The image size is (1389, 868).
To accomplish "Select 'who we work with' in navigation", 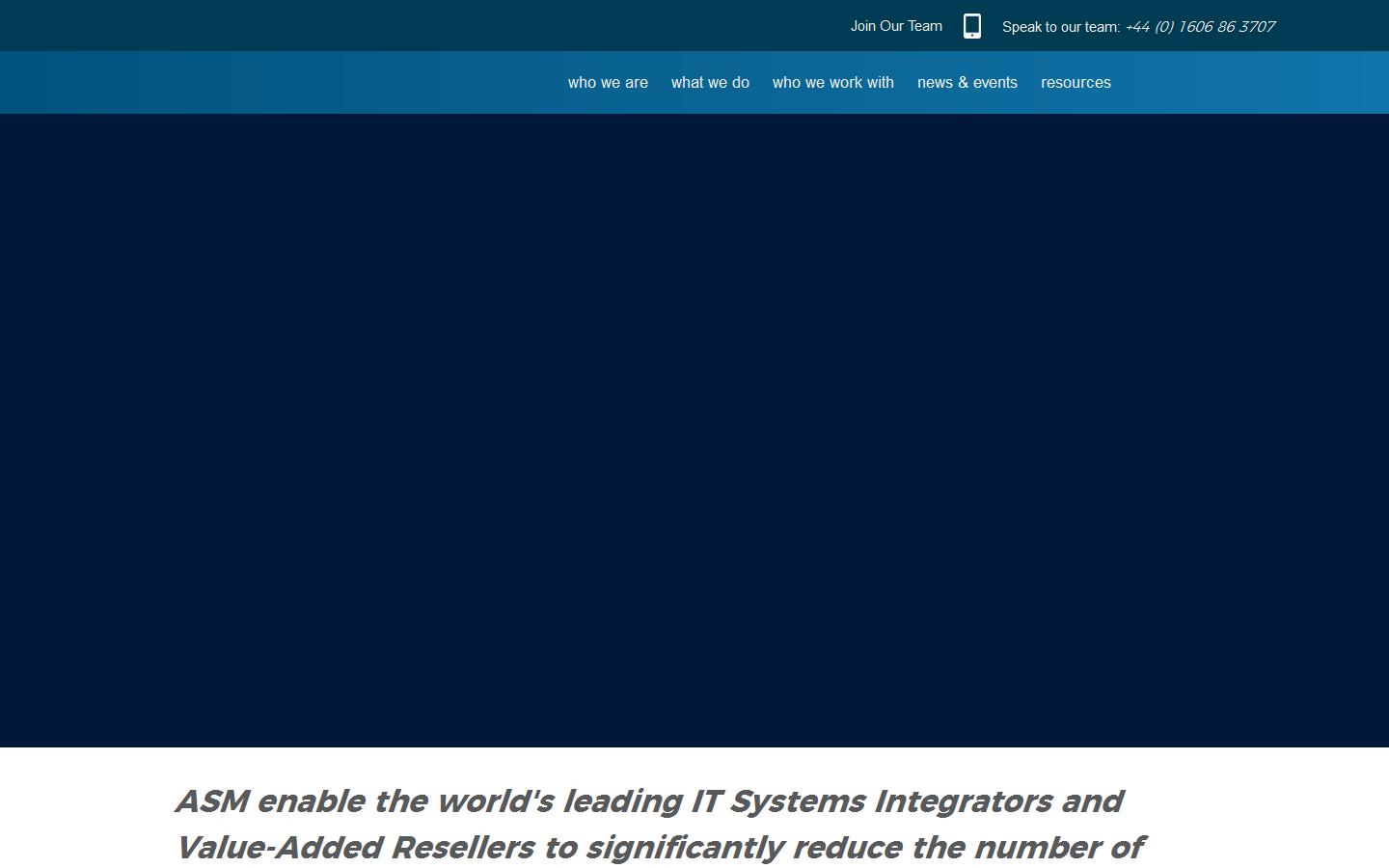I will click(832, 83).
